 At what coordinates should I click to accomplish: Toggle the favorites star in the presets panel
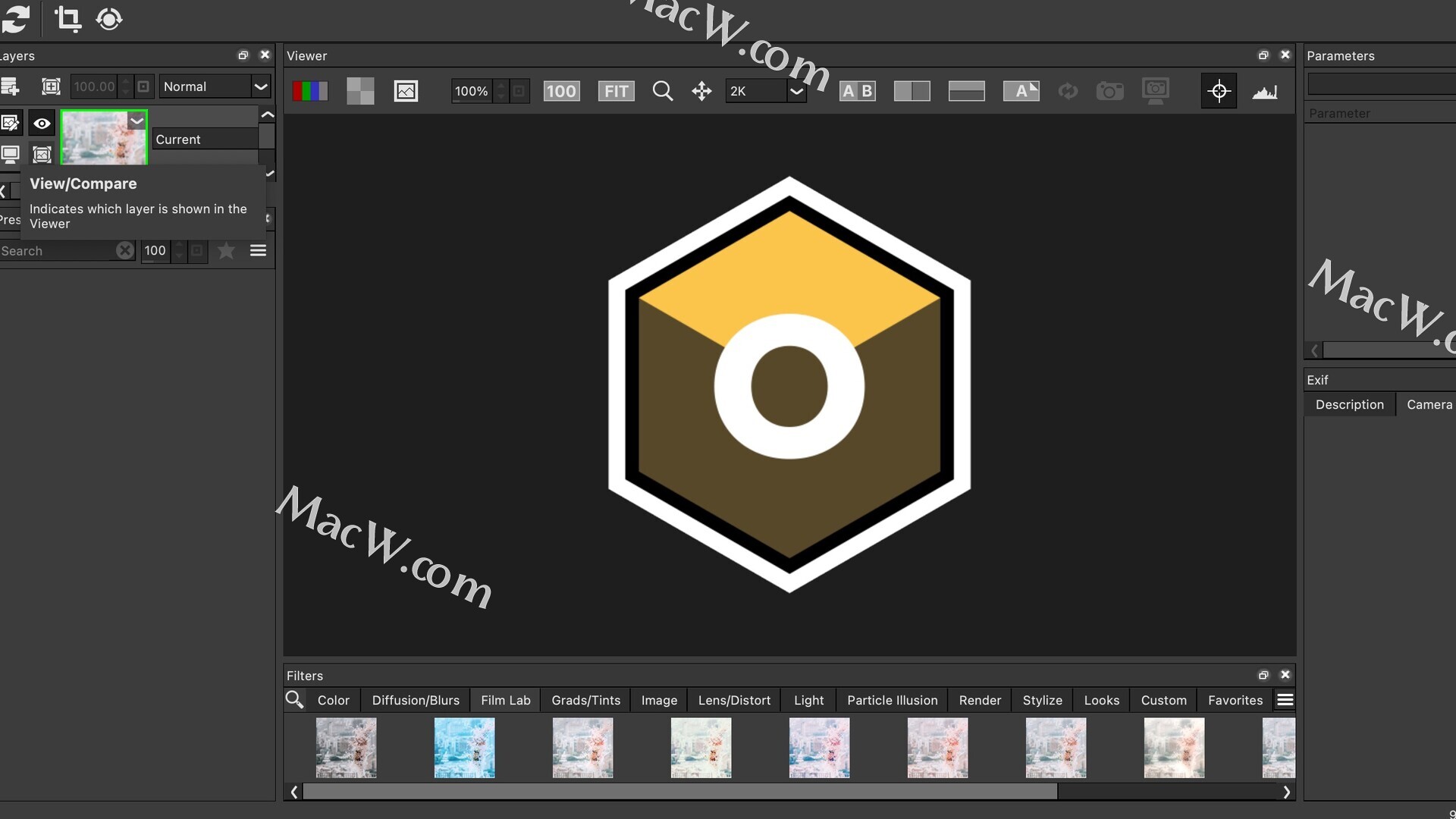[226, 251]
